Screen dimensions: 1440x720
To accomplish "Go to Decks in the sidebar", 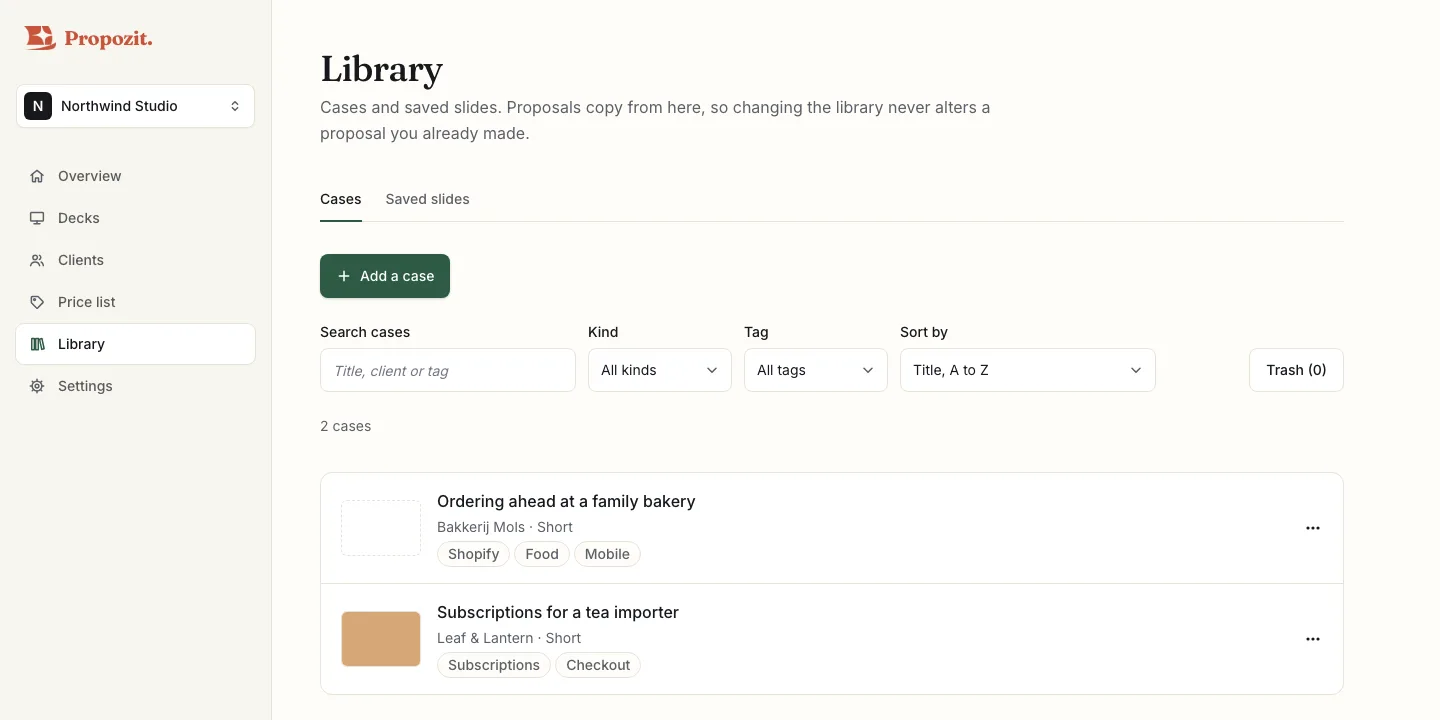I will [x=135, y=218].
